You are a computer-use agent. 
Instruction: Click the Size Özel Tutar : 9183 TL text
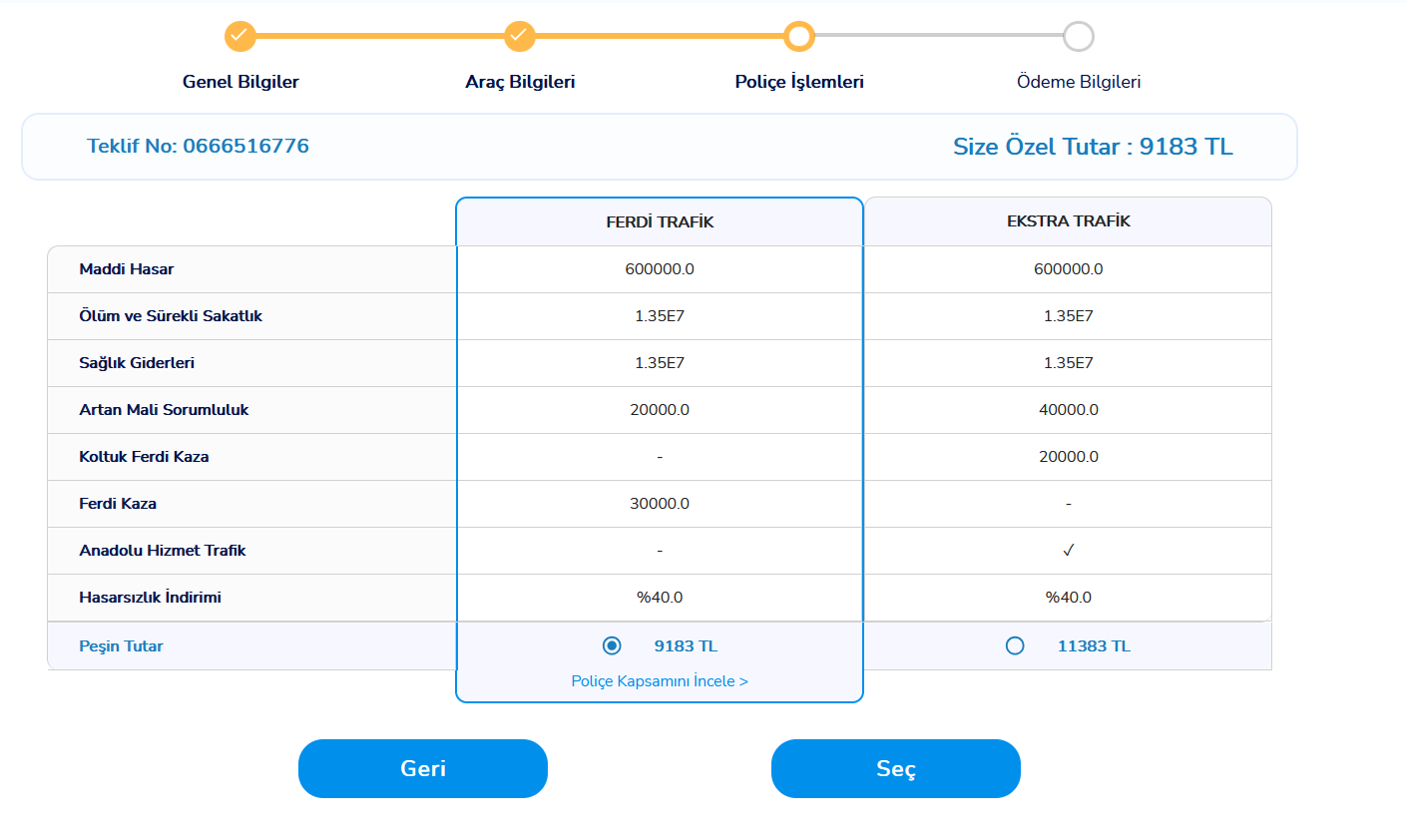[1093, 147]
